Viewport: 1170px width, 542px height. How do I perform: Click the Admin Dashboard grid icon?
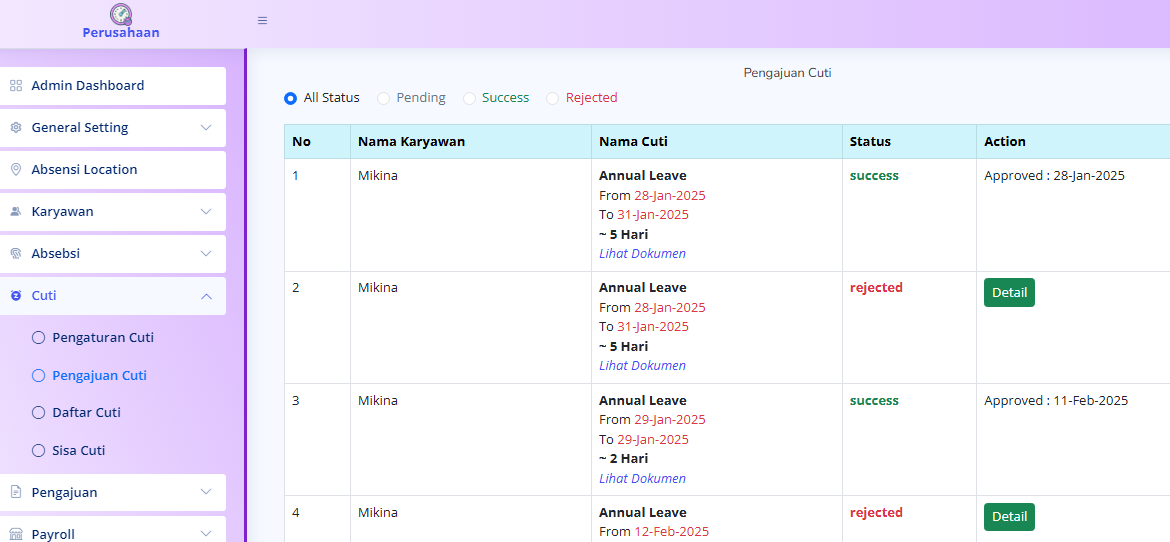[x=16, y=86]
